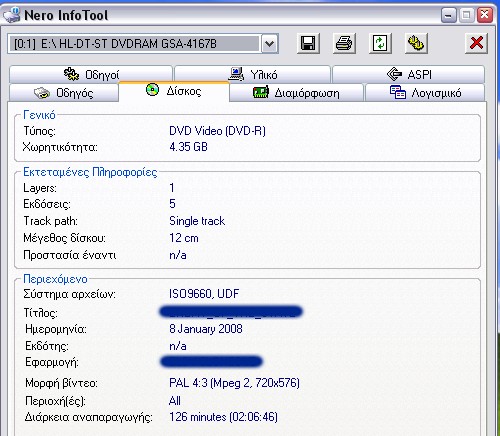Click the Περιοχή(ές) value All

point(175,401)
